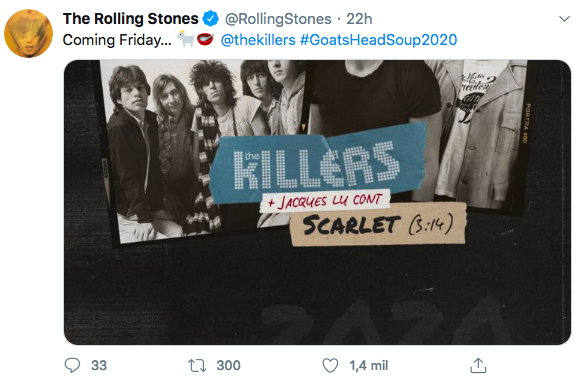The width and height of the screenshot is (582, 381).
Task: Click the 33 replies count
Action: tap(99, 365)
